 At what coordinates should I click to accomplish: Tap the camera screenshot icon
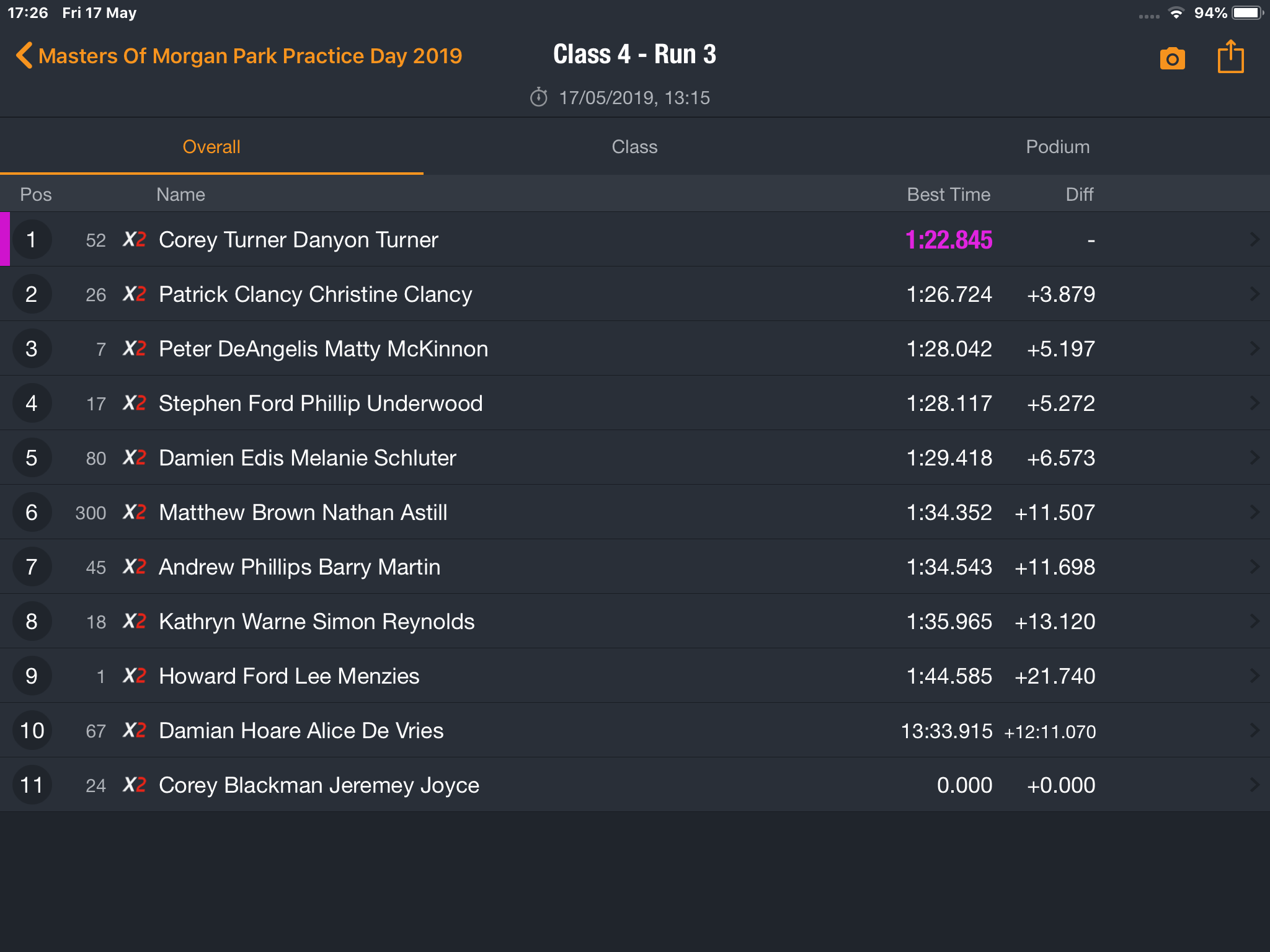point(1172,58)
